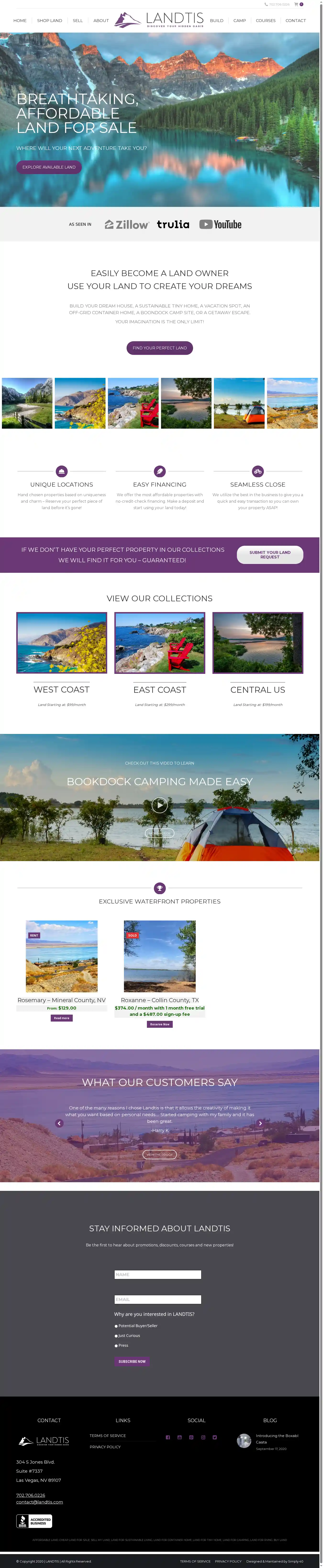This screenshot has width=323, height=1568.
Task: Click SUBMIT YOUR LAND REQUEST button
Action: pos(270,555)
